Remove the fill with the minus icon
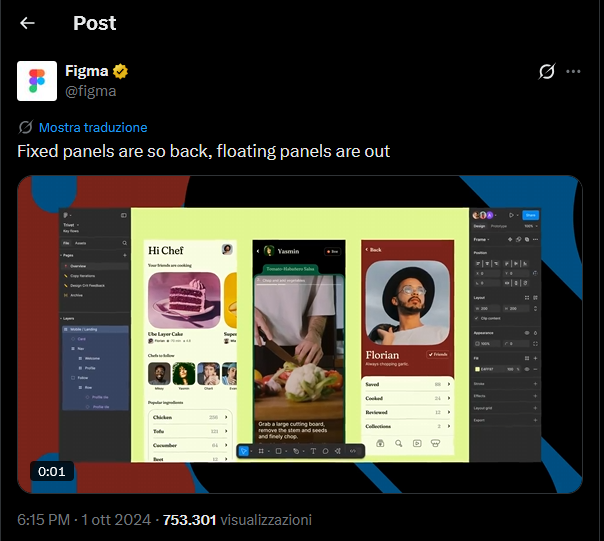 pyautogui.click(x=535, y=369)
